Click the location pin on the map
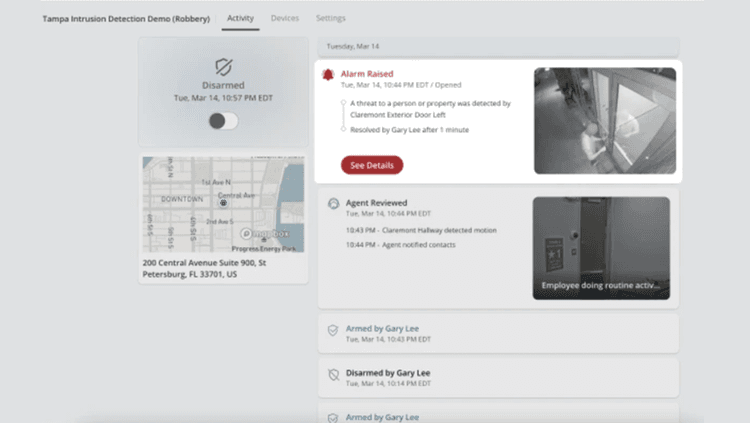750x423 pixels. (223, 203)
